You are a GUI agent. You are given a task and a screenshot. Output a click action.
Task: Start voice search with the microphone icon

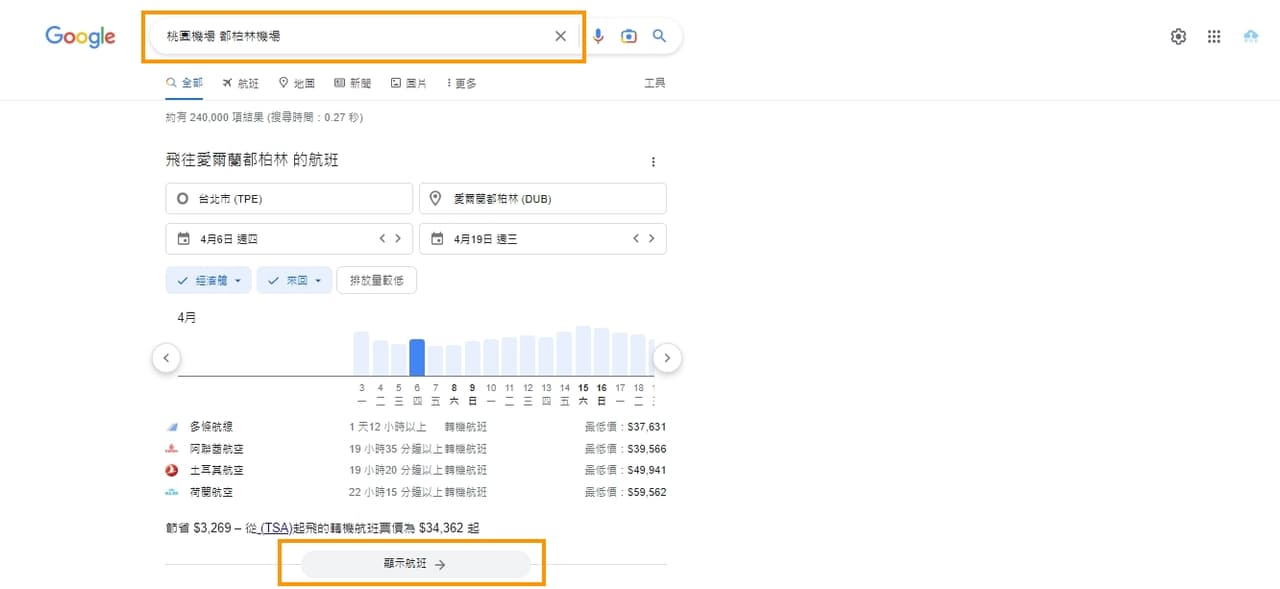pyautogui.click(x=598, y=36)
